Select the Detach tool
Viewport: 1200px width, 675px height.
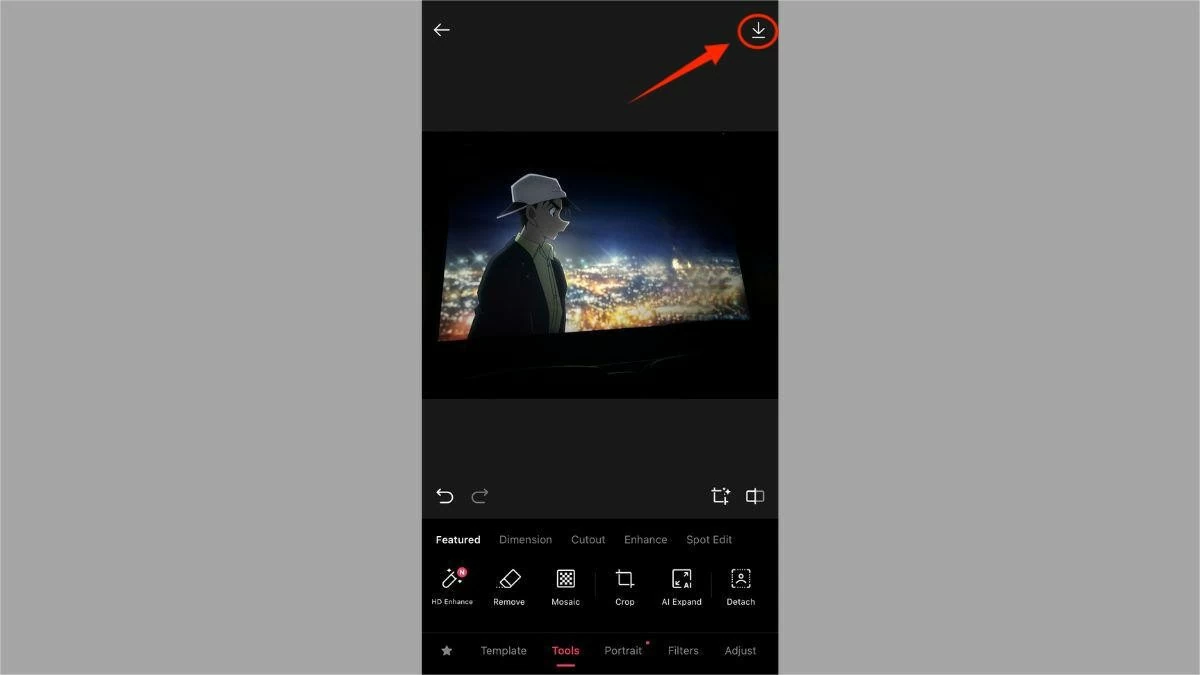[x=741, y=586]
